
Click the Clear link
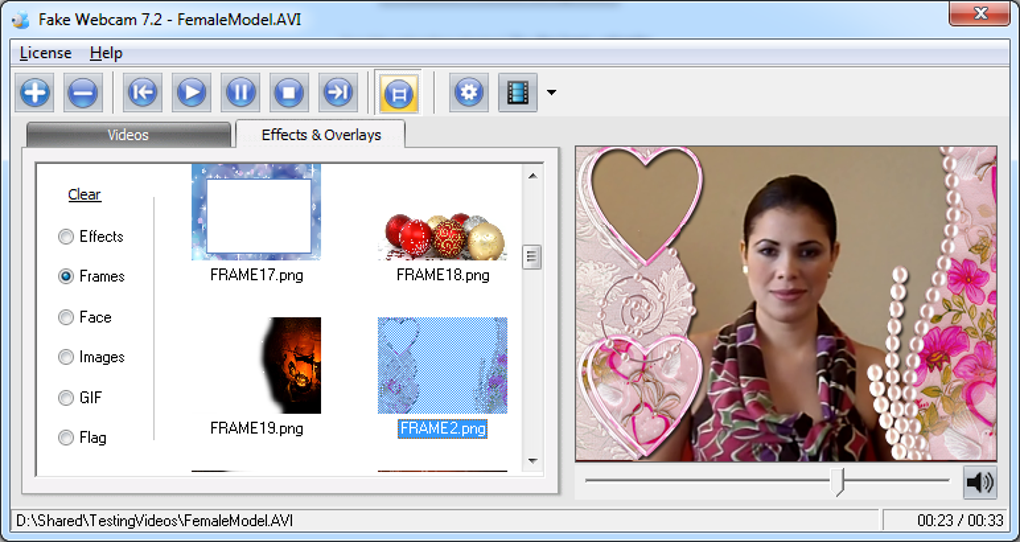85,195
